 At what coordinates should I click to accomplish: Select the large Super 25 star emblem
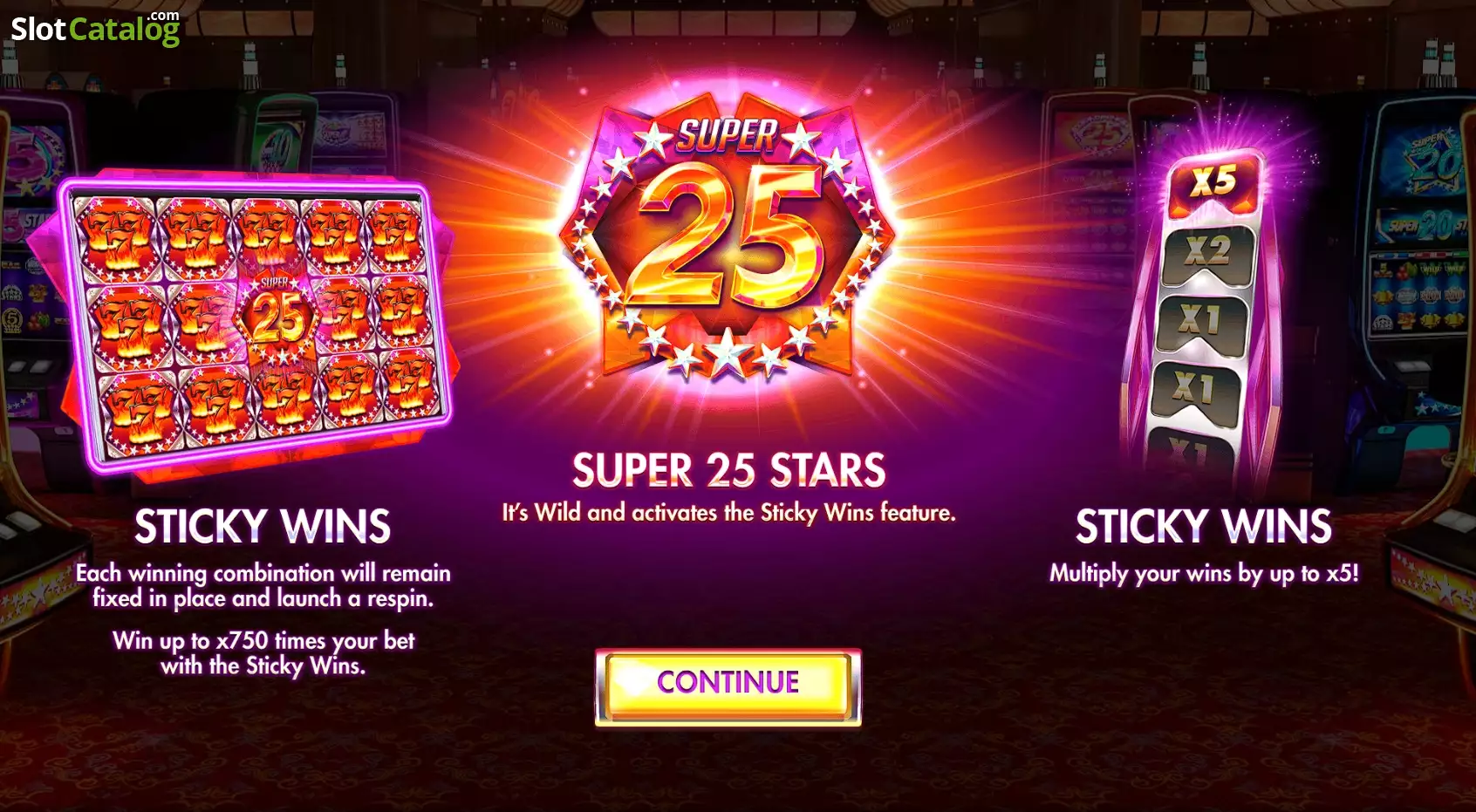point(728,237)
